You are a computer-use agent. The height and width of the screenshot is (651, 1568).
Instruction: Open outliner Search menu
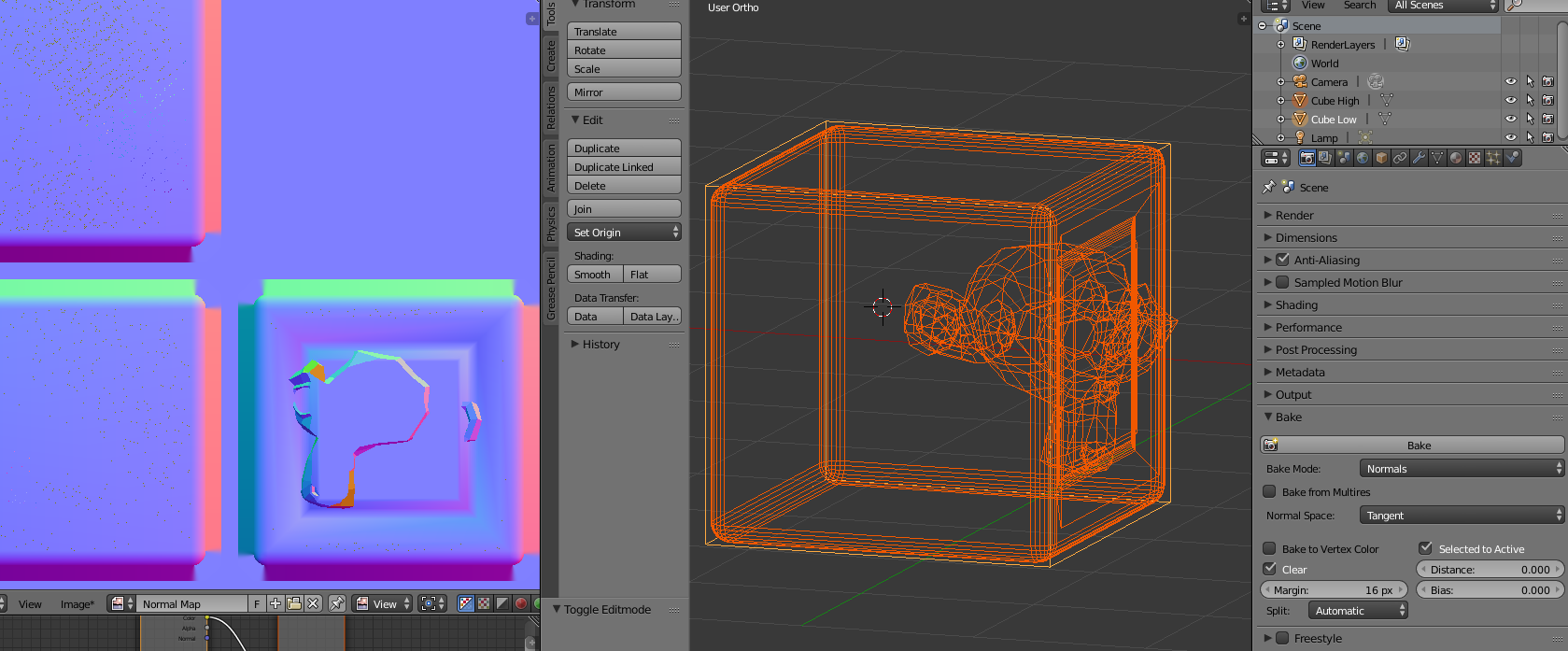(x=1360, y=6)
